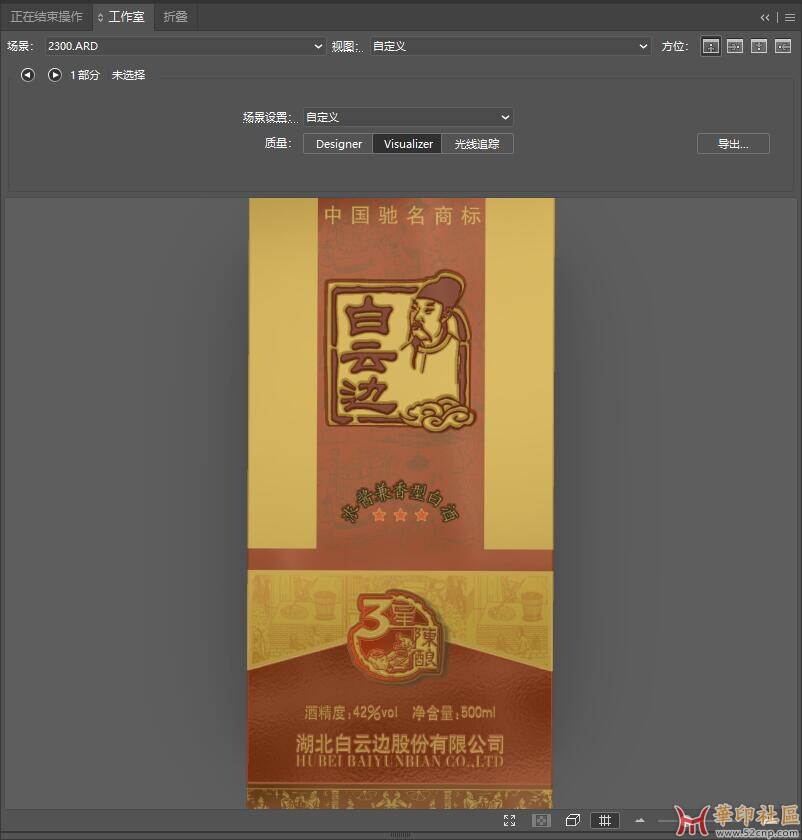Set quality to Designer
This screenshot has width=802, height=840.
pos(339,144)
